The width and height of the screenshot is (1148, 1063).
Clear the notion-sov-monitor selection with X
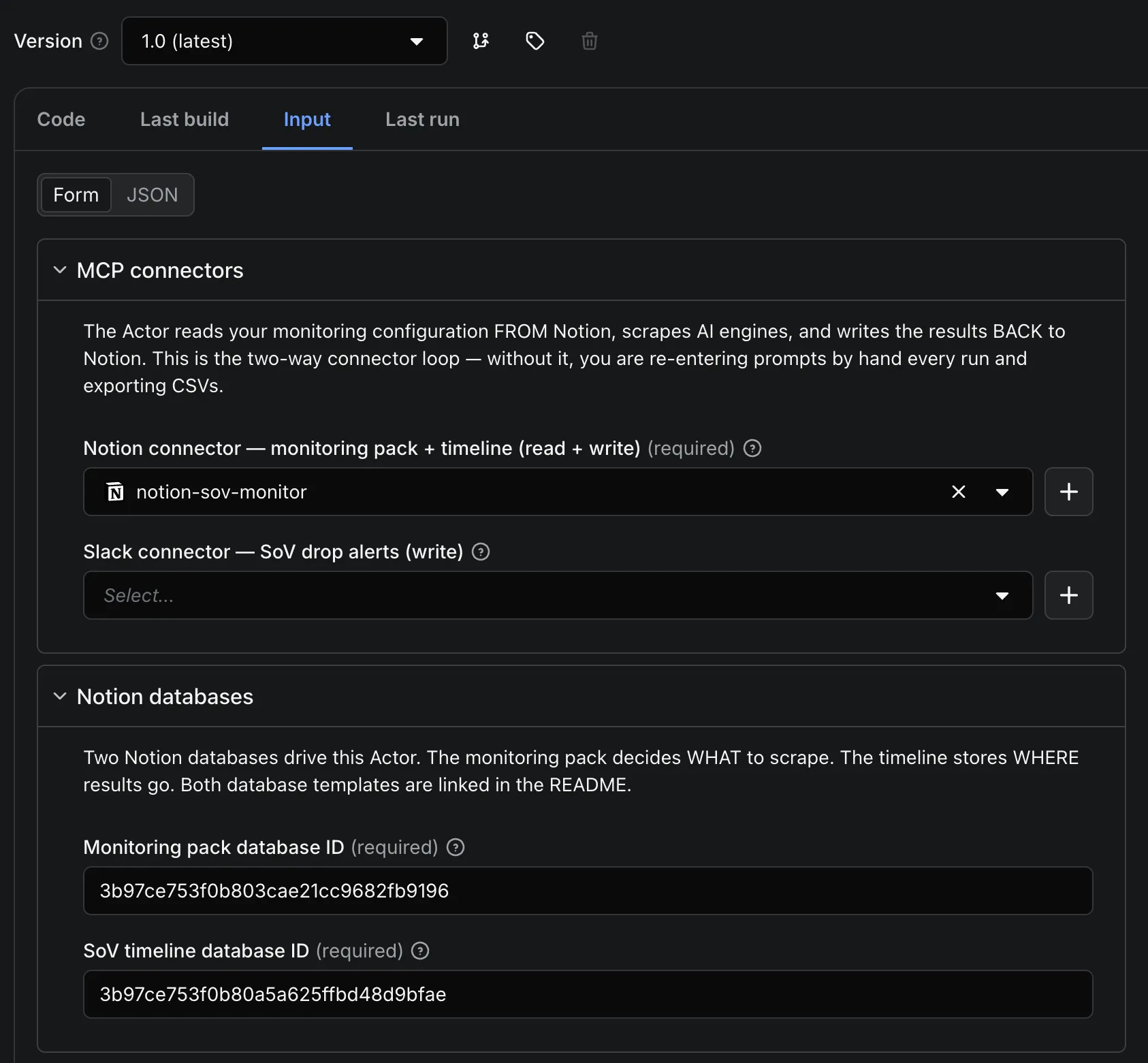point(959,492)
